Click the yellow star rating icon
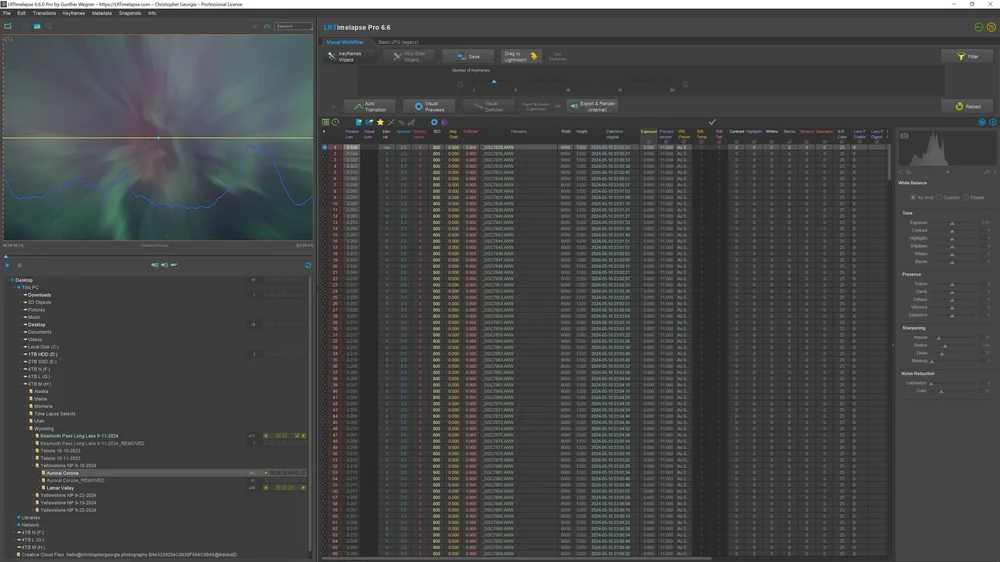 click(381, 122)
